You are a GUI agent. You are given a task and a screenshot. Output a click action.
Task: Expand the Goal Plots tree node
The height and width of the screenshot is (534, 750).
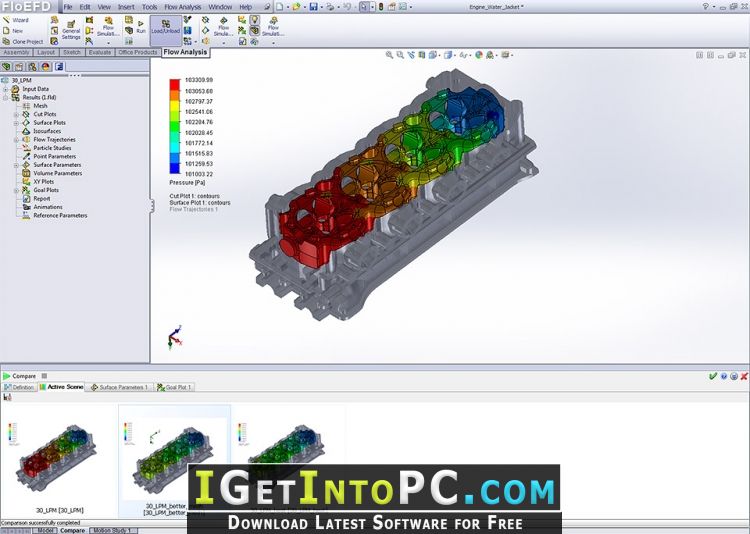tap(16, 190)
